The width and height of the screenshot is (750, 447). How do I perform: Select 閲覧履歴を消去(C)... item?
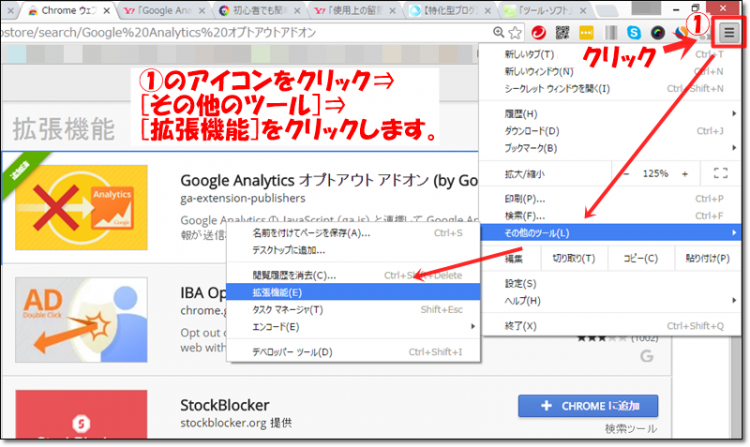[x=353, y=275]
